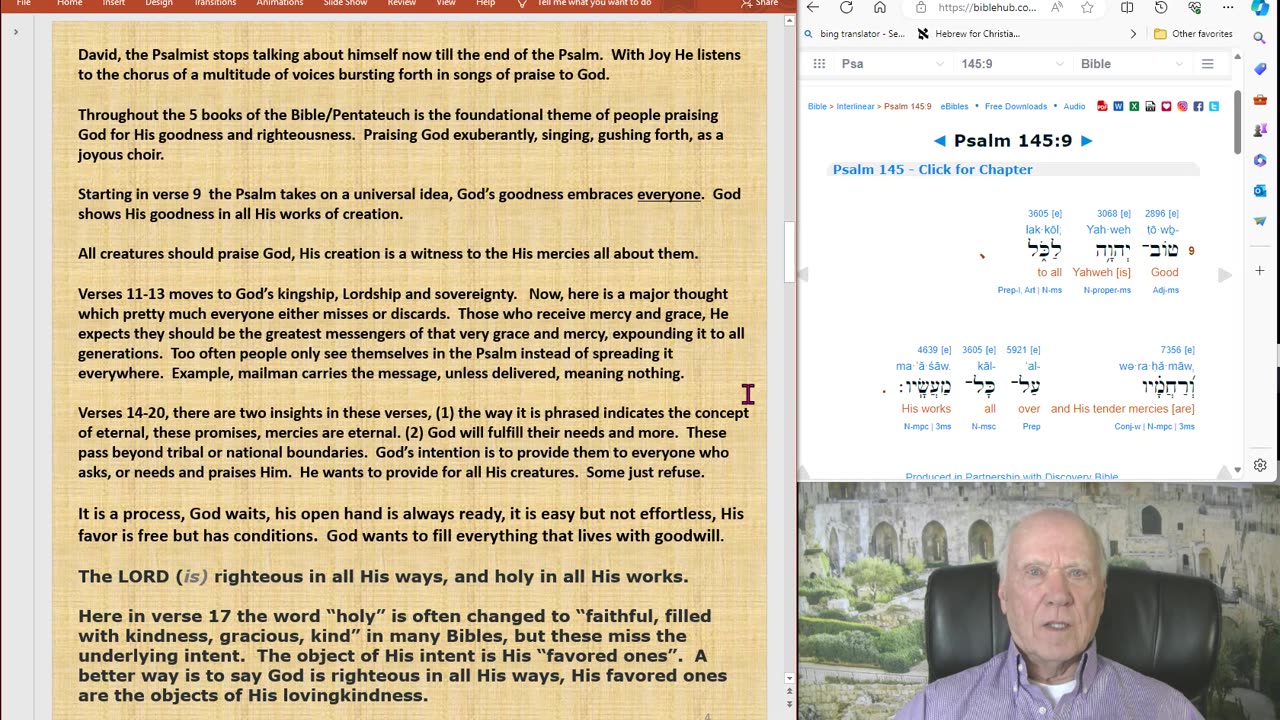1280x720 pixels.
Task: Click the browser address bar URL
Action: [x=988, y=7]
